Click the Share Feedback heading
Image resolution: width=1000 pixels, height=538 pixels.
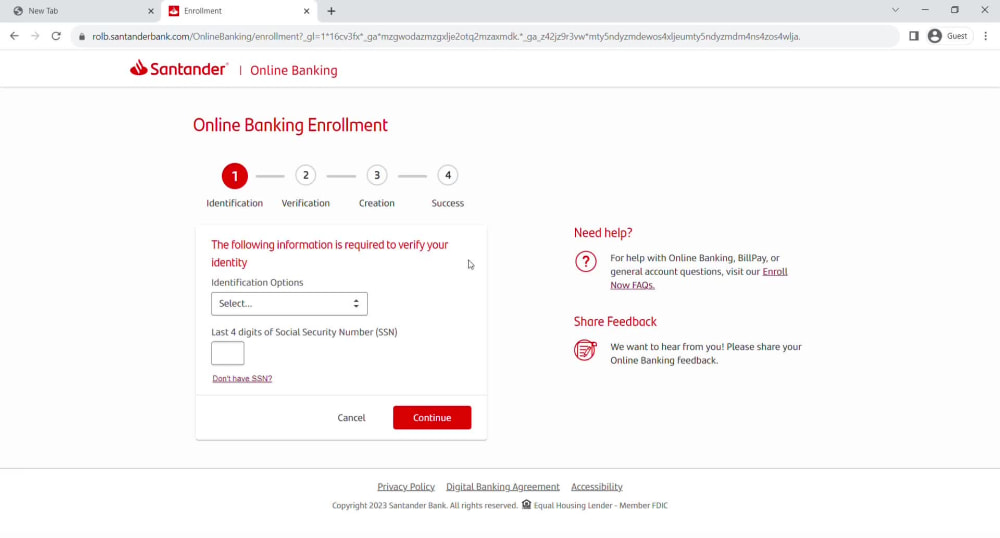(615, 321)
